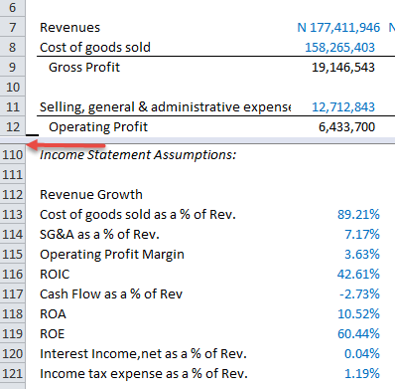This screenshot has height=389, width=395.
Task: Select the Gross Profit value 19,146,543
Action: click(343, 67)
